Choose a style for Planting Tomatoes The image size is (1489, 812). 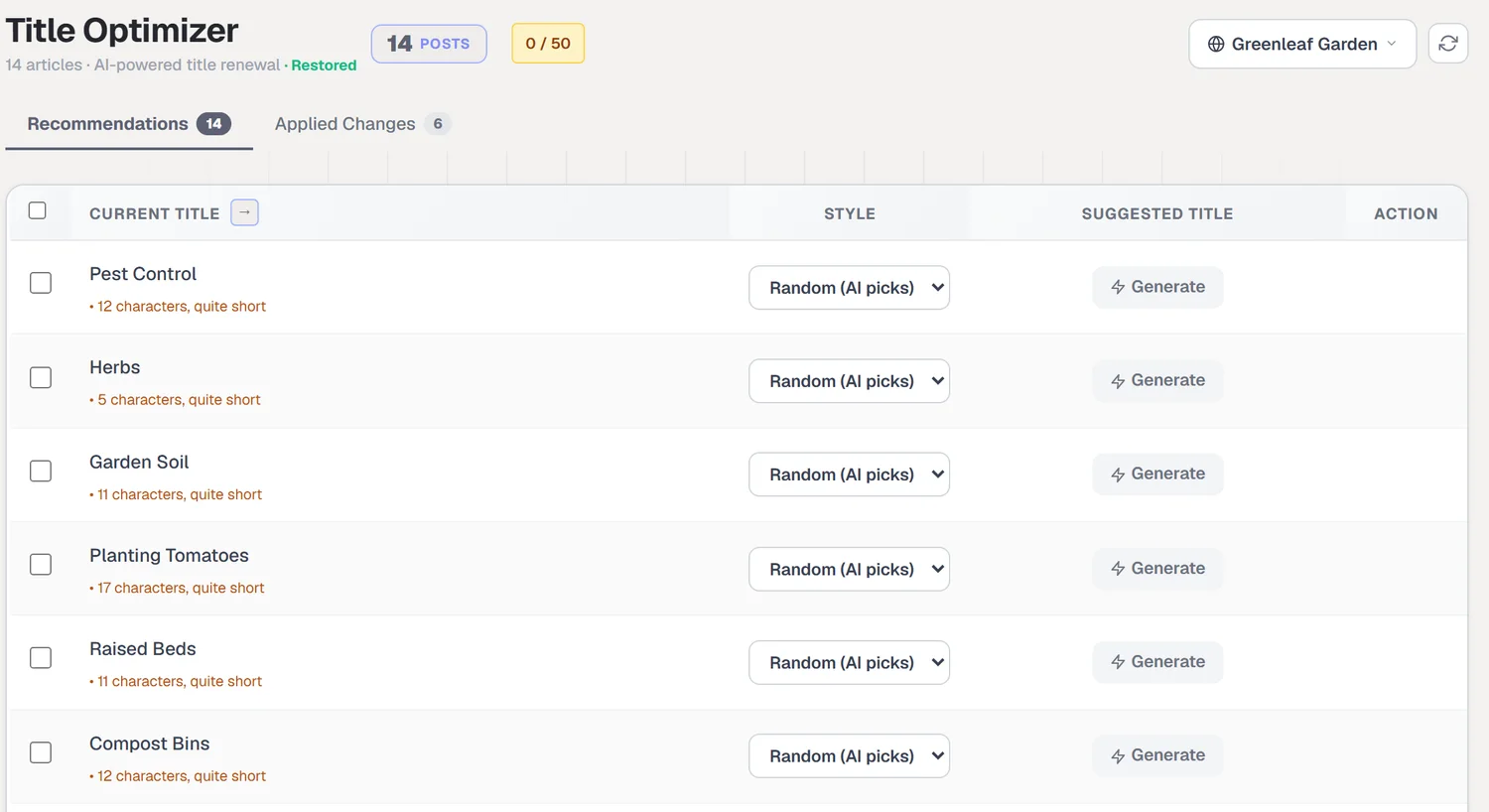tap(849, 569)
